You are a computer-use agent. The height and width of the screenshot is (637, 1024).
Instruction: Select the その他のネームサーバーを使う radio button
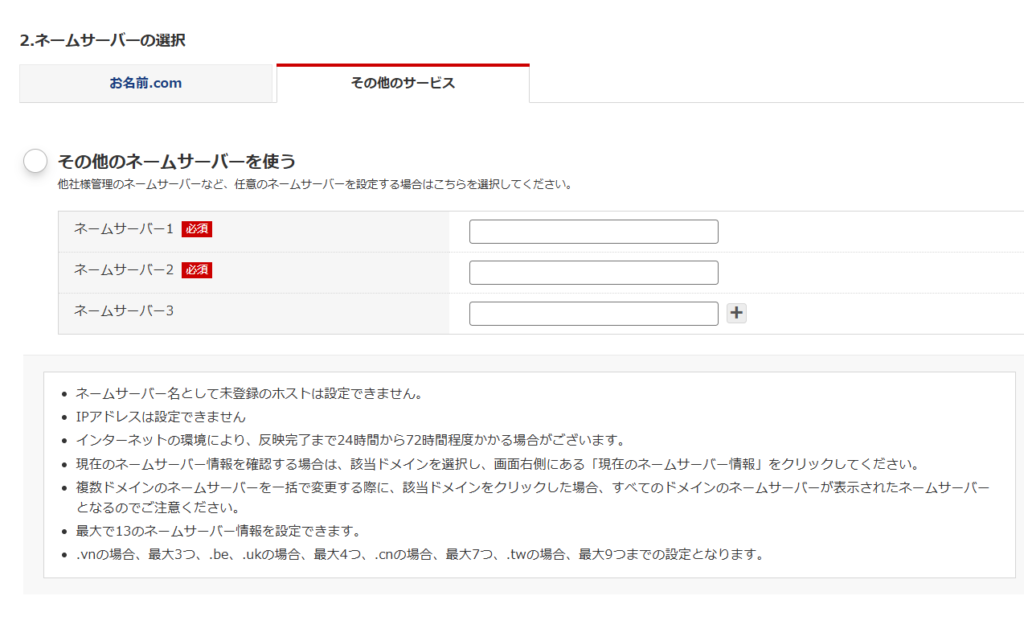point(35,161)
